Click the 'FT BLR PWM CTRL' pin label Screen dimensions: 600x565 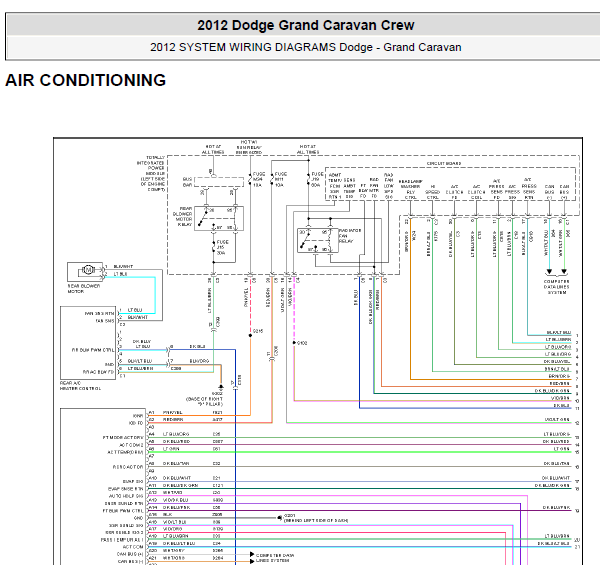point(122,511)
